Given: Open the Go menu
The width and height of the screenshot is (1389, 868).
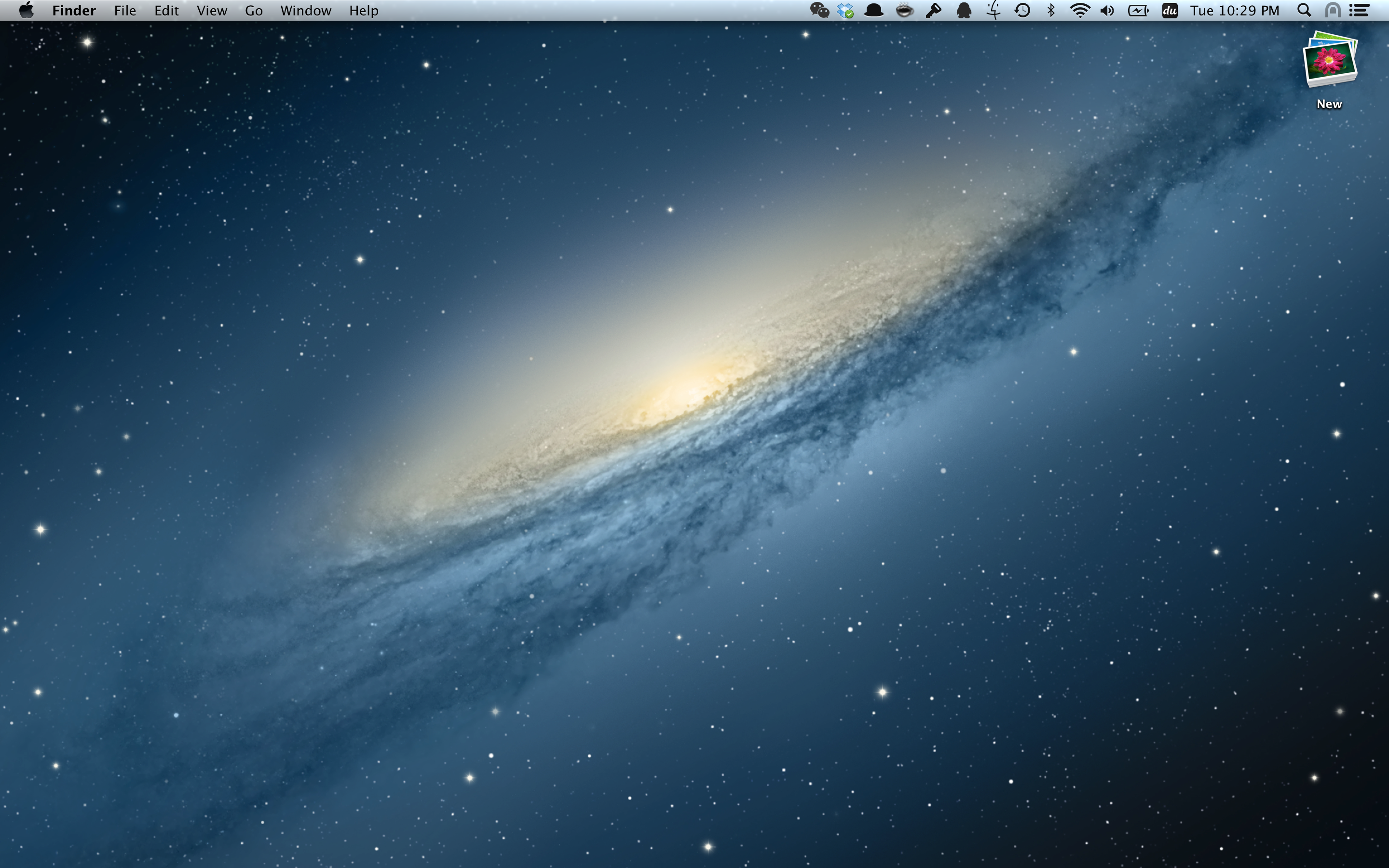Looking at the screenshot, I should (x=253, y=10).
